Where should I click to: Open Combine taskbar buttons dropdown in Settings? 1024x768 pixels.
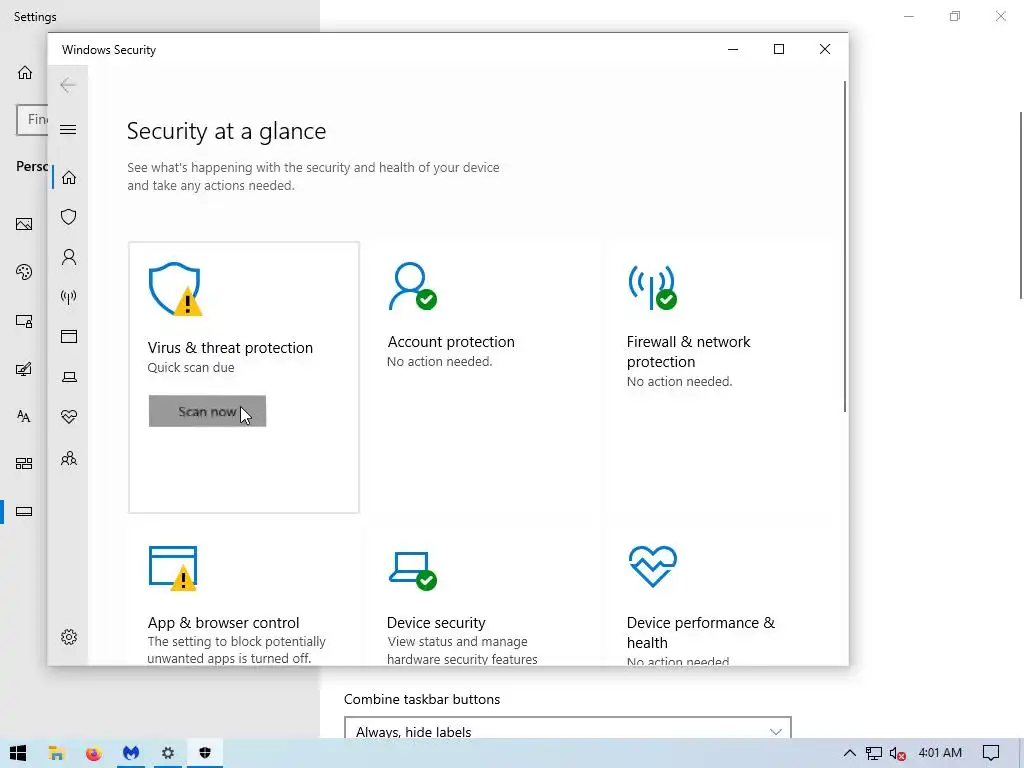(568, 730)
